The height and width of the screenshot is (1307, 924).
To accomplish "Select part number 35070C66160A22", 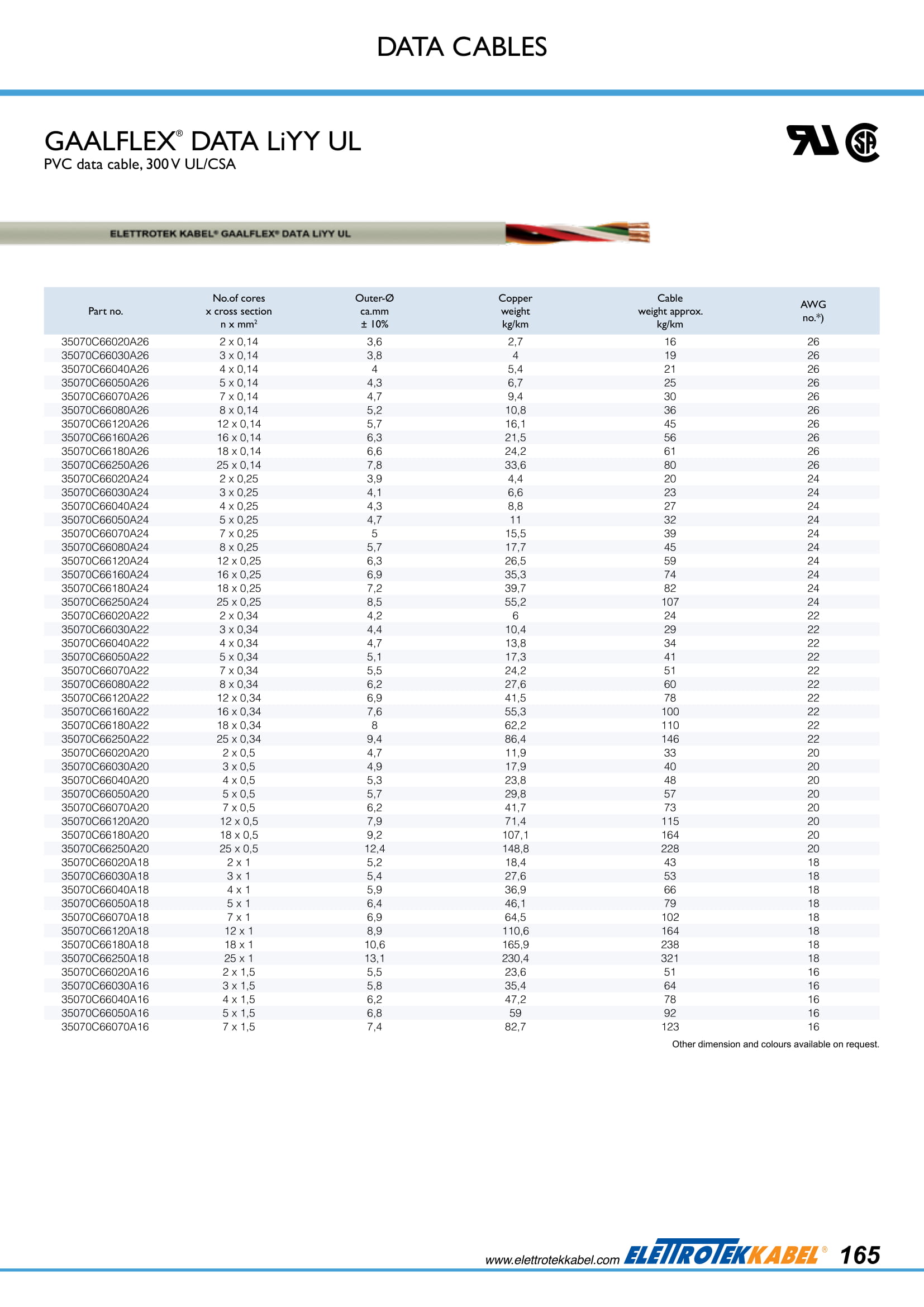I will pos(105,711).
